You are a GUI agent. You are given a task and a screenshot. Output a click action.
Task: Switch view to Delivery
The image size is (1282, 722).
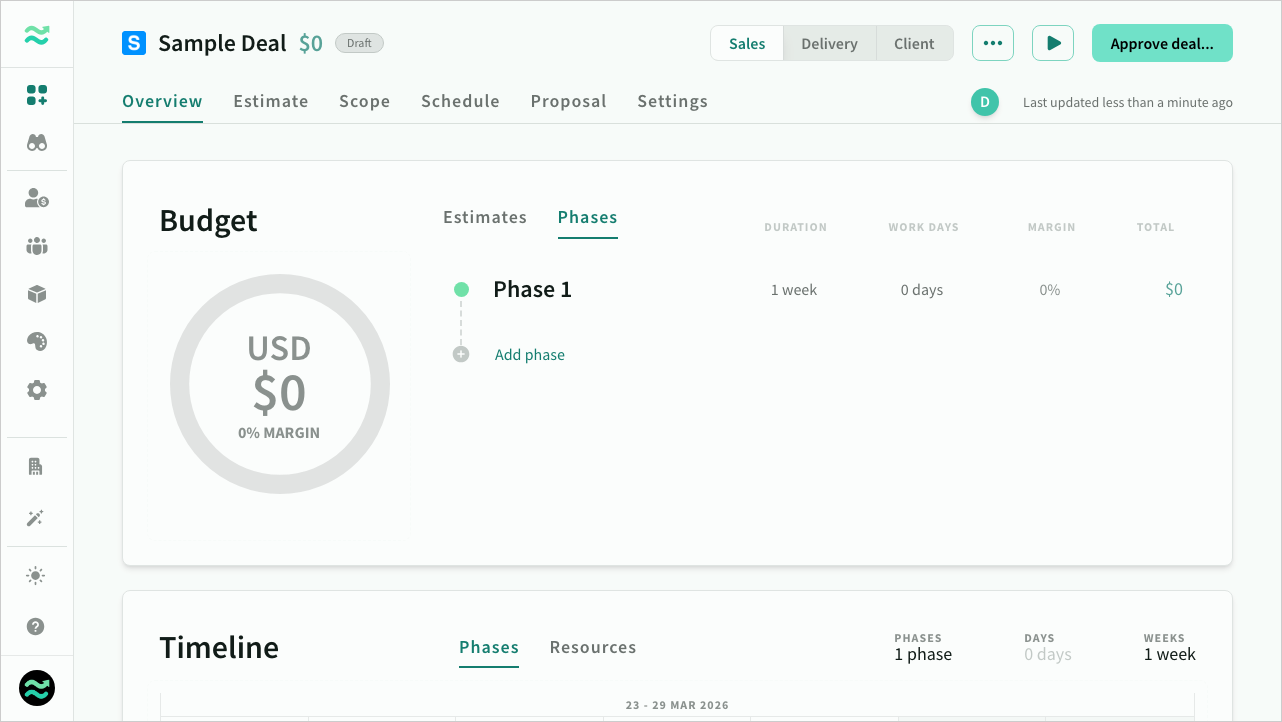click(x=829, y=44)
